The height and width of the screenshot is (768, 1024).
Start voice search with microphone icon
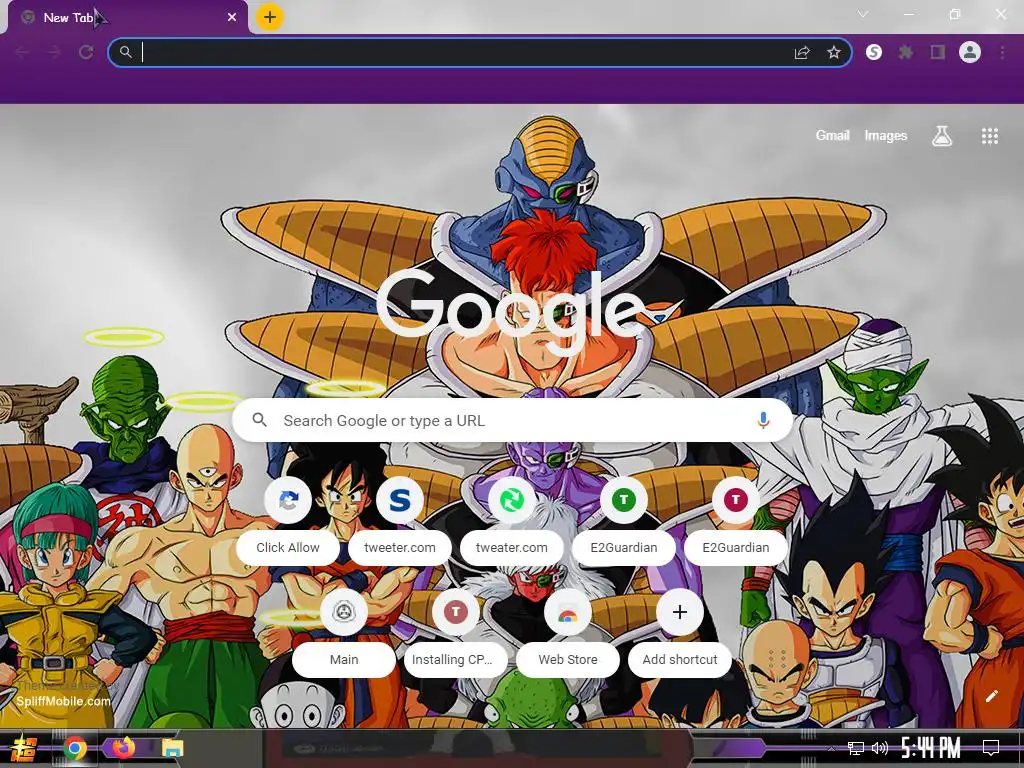763,421
